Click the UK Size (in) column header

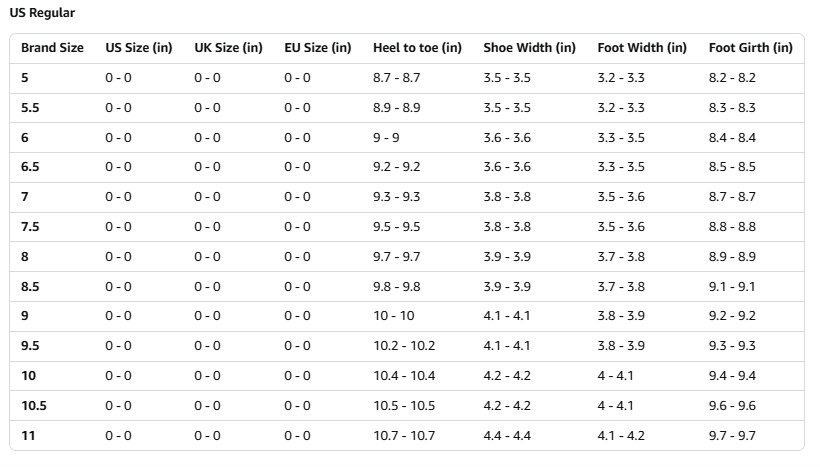[228, 48]
